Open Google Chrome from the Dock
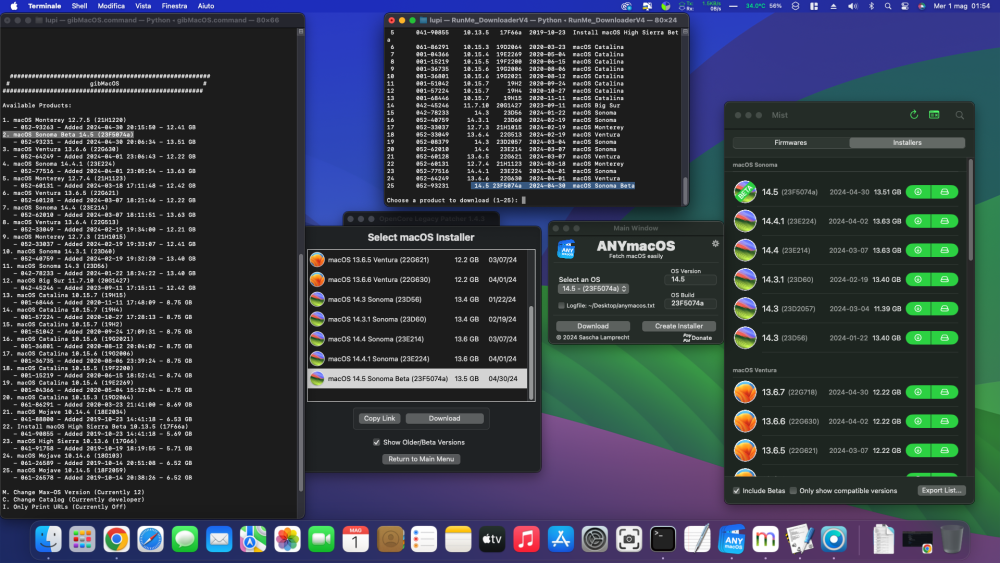Screen dimensions: 1000x563 coord(117,539)
